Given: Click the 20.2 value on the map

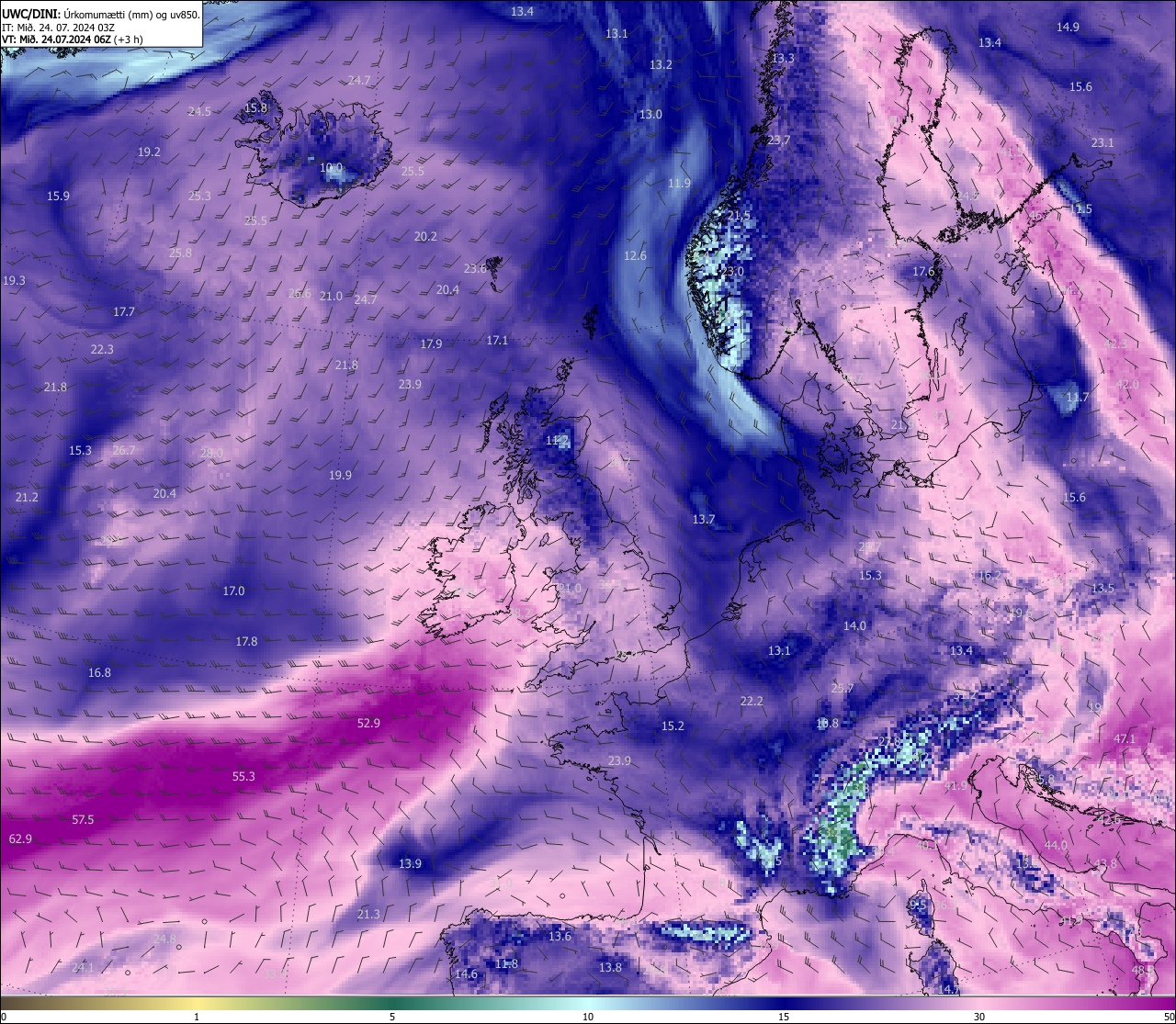Looking at the screenshot, I should (425, 236).
